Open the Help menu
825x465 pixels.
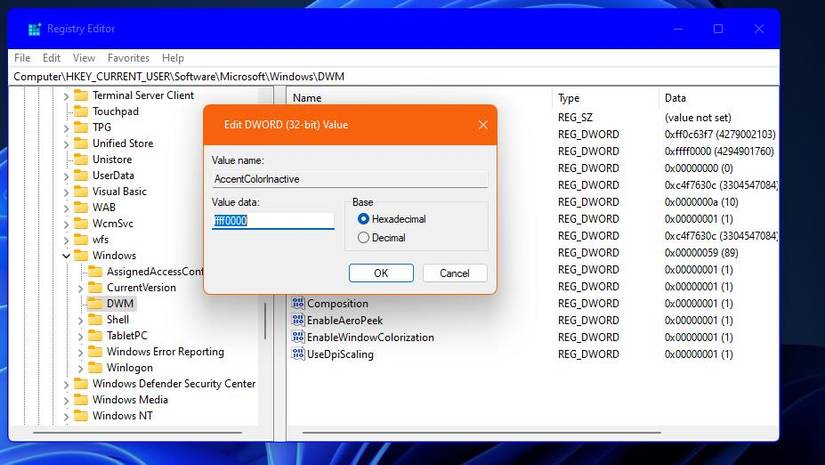(x=173, y=58)
